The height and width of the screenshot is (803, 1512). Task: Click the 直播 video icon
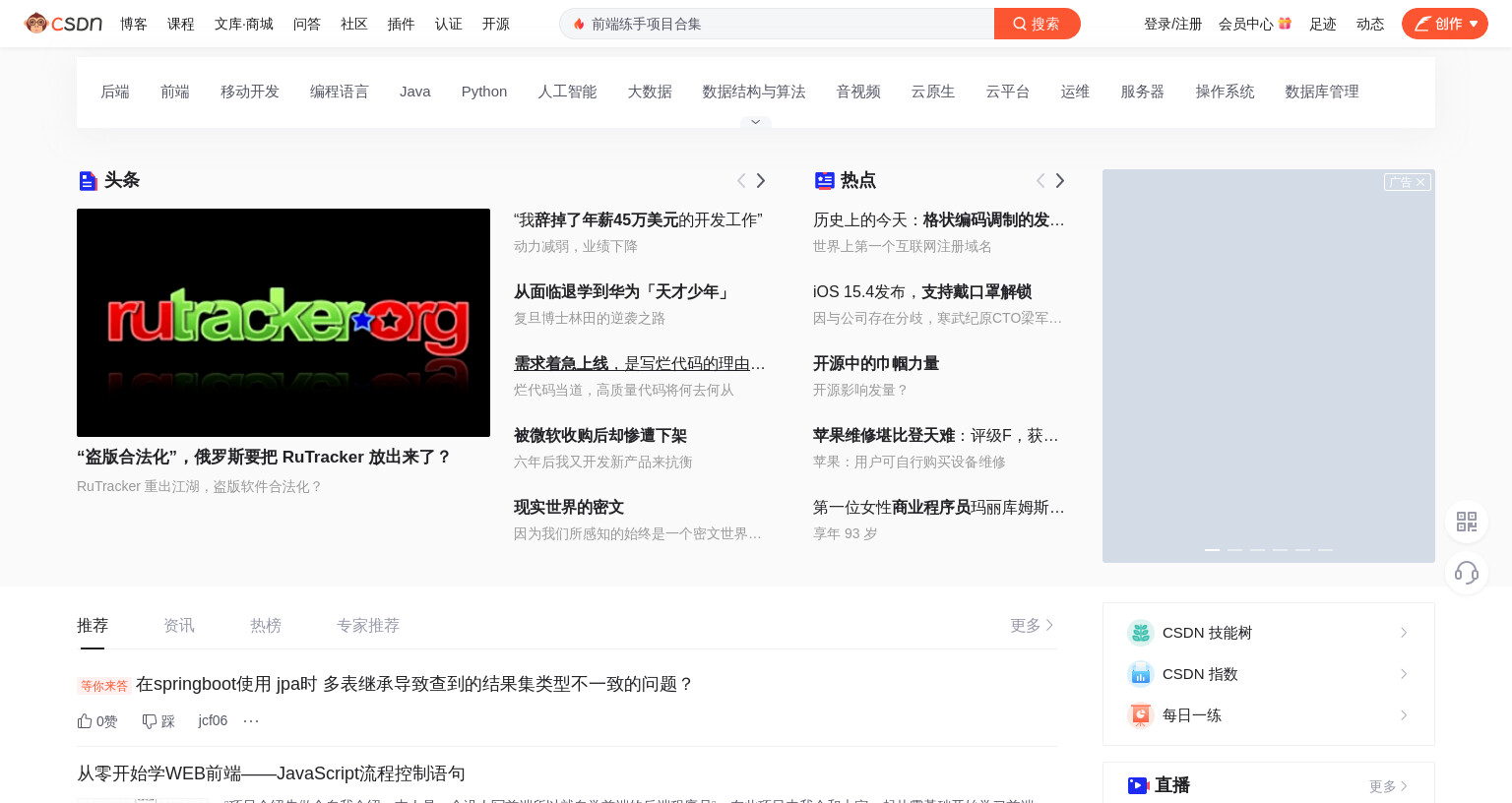(1138, 785)
